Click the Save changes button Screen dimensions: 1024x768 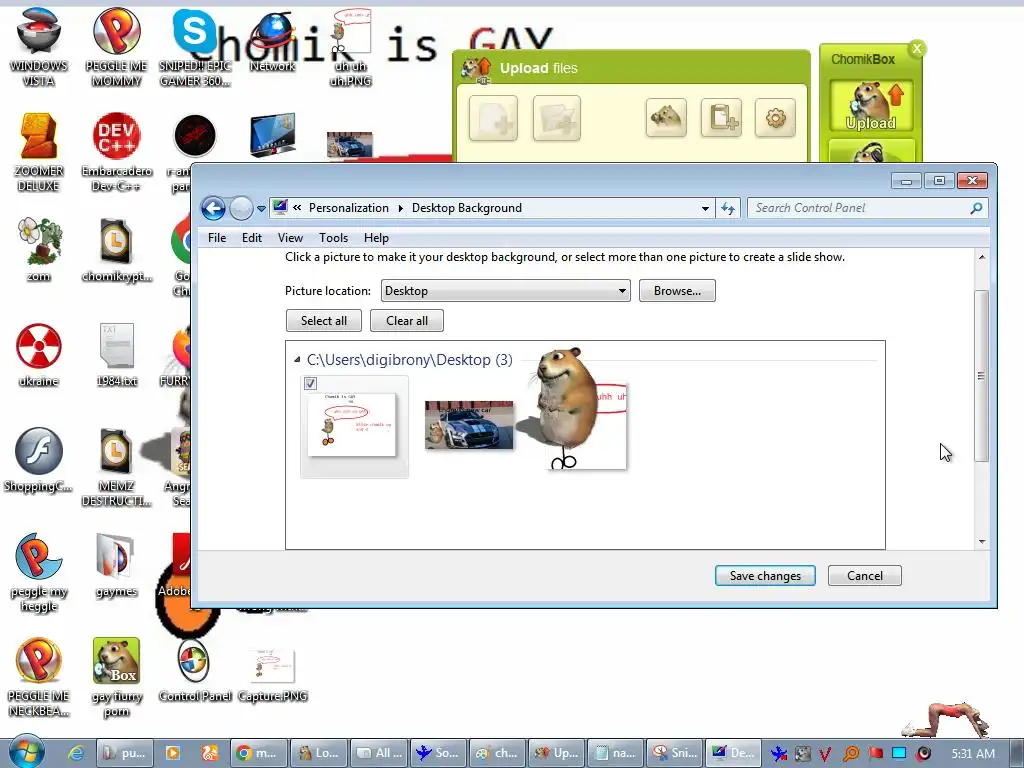tap(765, 575)
